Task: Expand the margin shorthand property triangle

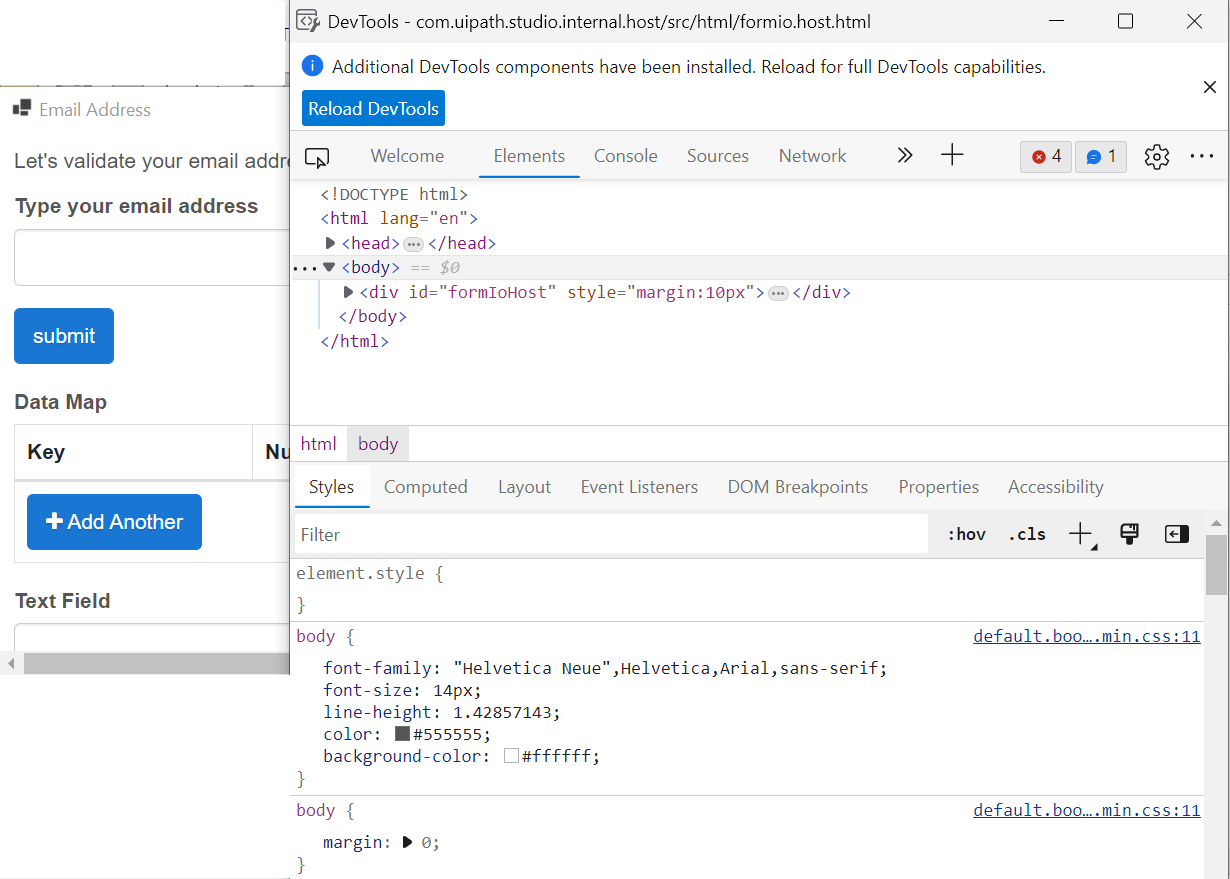Action: [x=408, y=842]
